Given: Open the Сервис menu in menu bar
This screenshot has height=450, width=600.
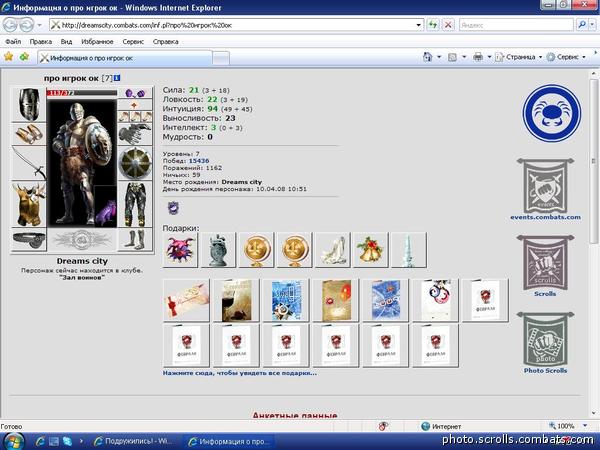Looking at the screenshot, I should (x=133, y=41).
